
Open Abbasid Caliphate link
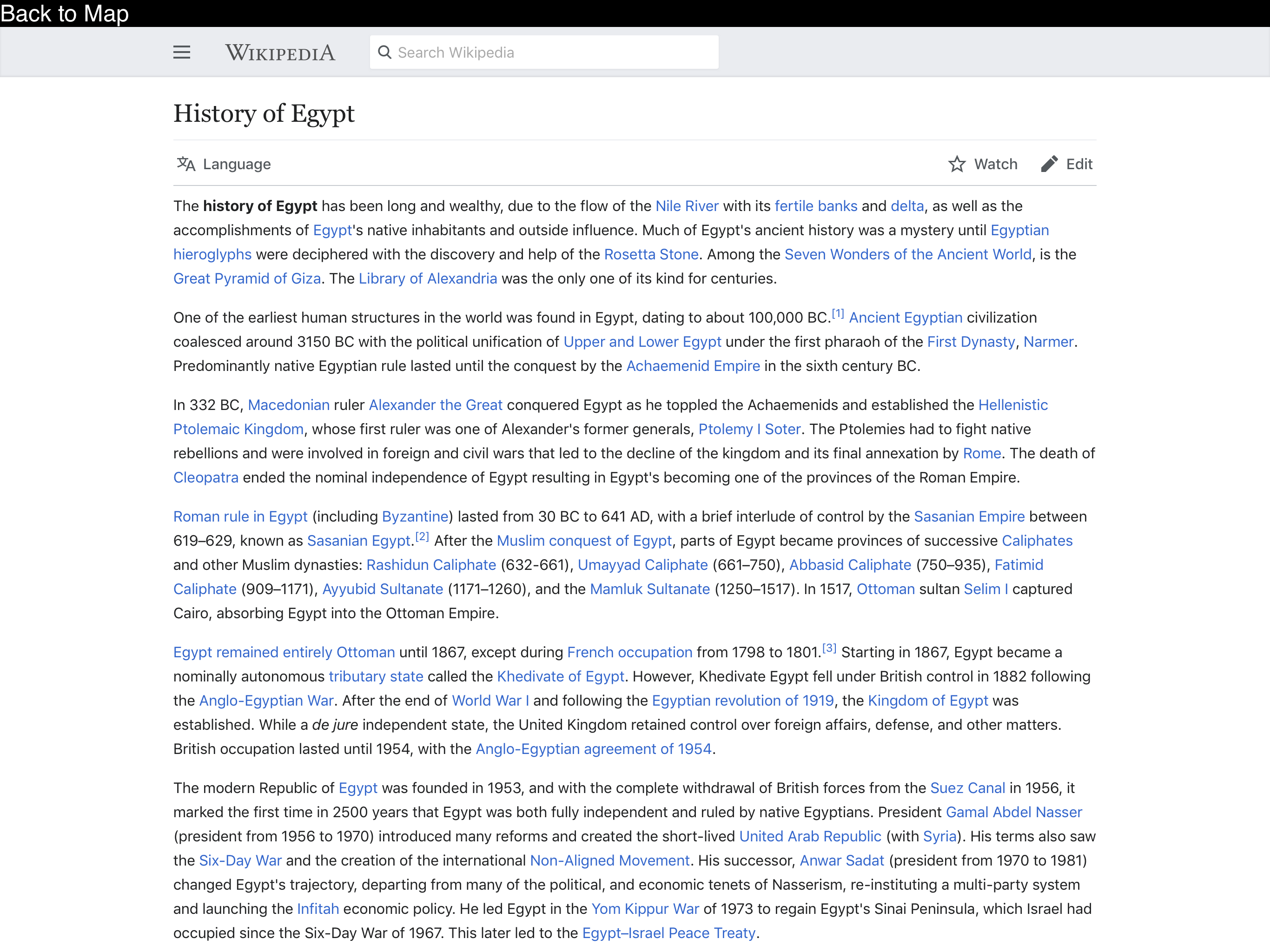[850, 564]
